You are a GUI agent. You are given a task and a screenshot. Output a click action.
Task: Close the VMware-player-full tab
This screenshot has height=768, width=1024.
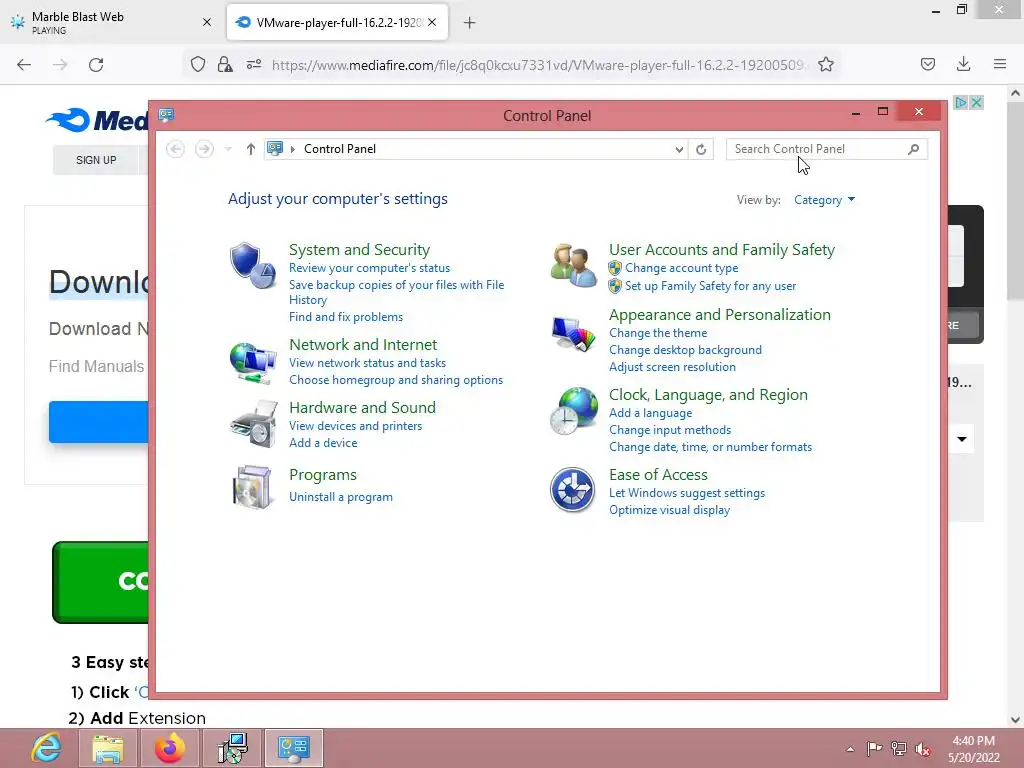pos(432,22)
